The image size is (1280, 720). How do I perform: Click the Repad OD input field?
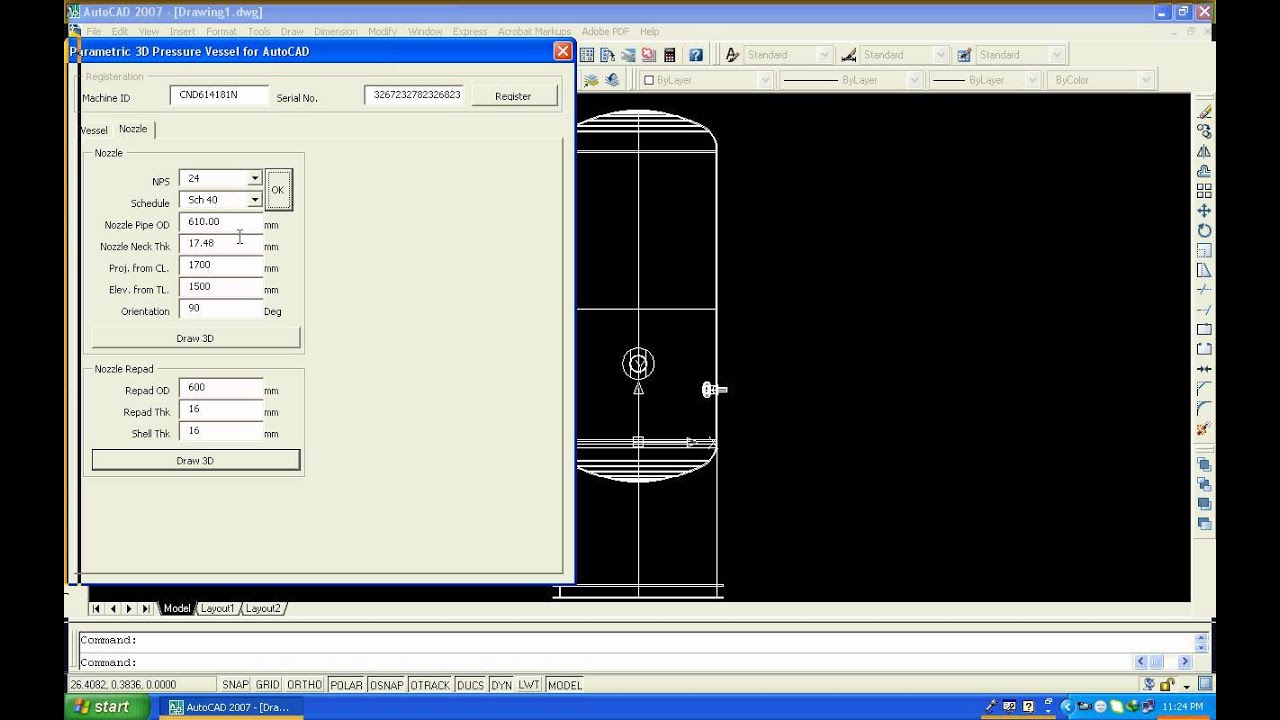point(220,388)
